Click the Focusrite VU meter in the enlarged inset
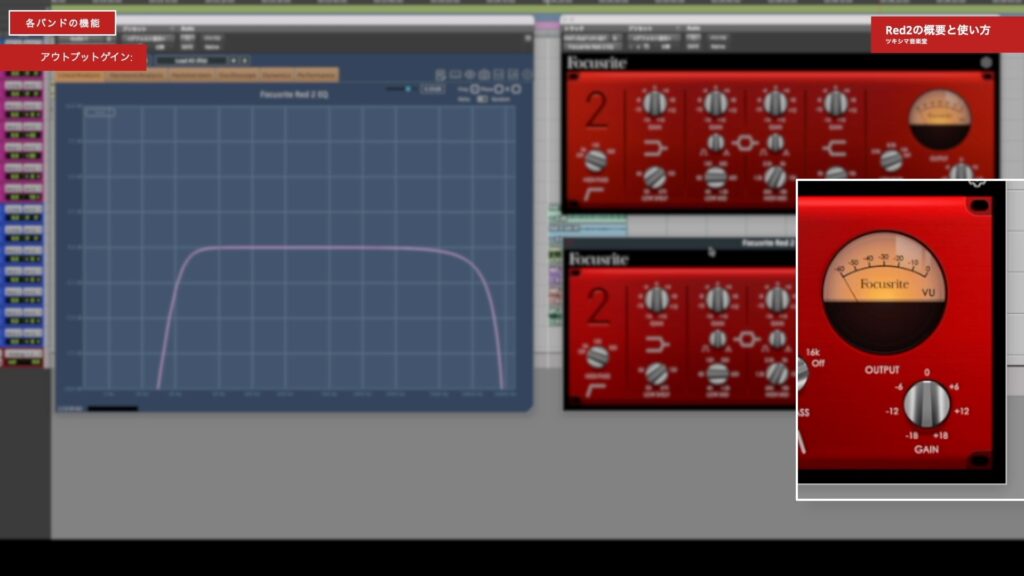1024x576 pixels. 884,292
